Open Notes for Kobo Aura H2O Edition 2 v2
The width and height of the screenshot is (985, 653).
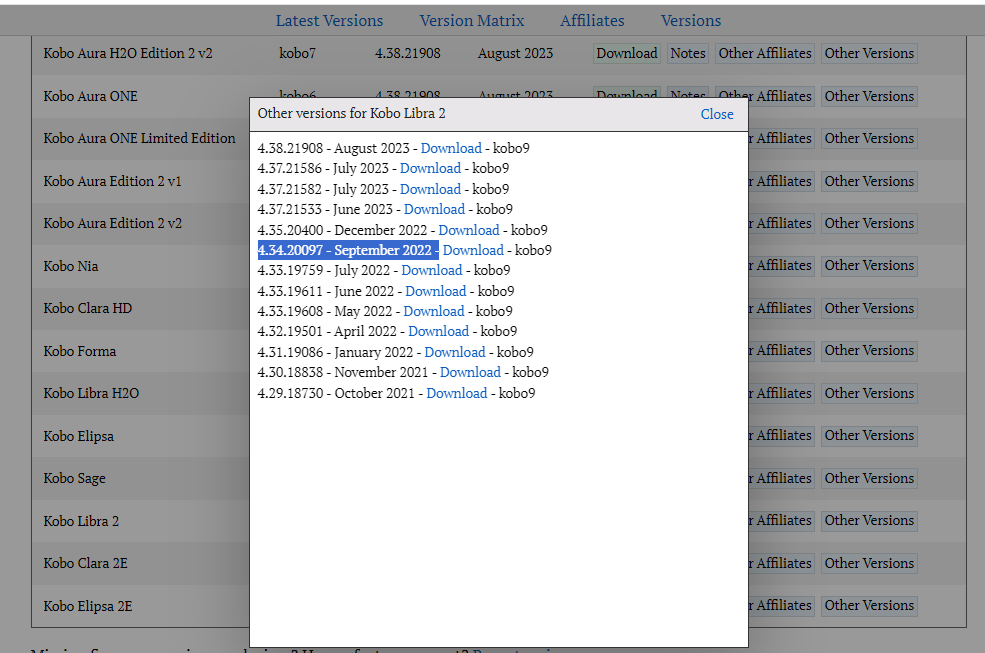coord(688,53)
